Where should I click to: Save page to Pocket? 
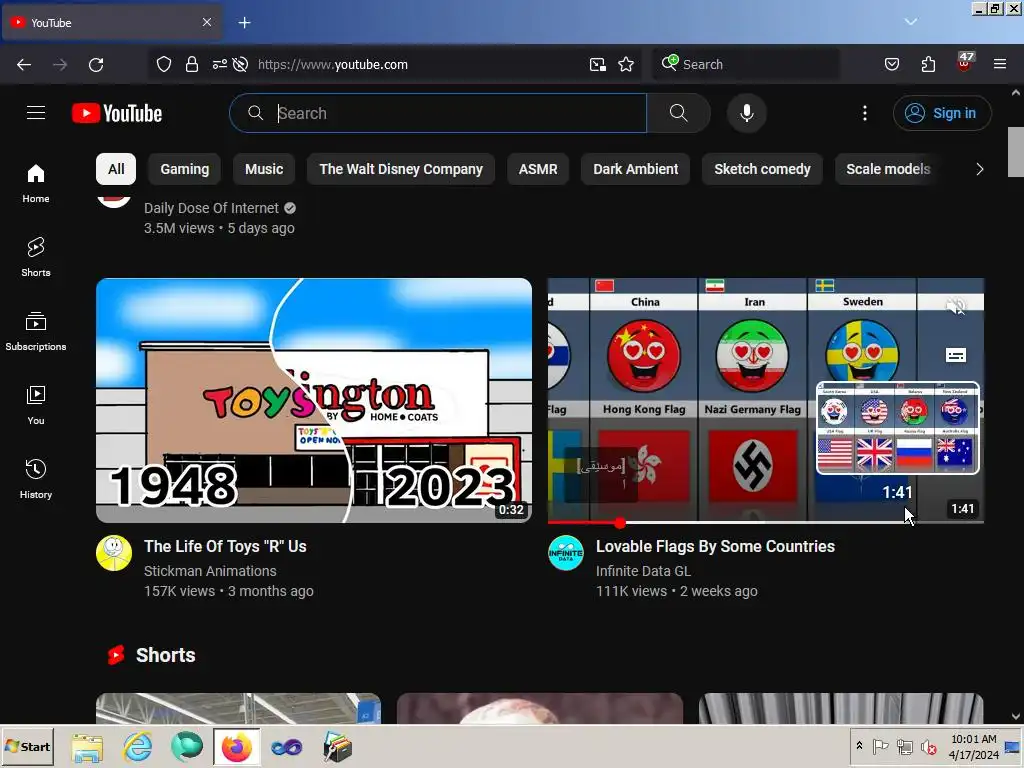[x=891, y=64]
